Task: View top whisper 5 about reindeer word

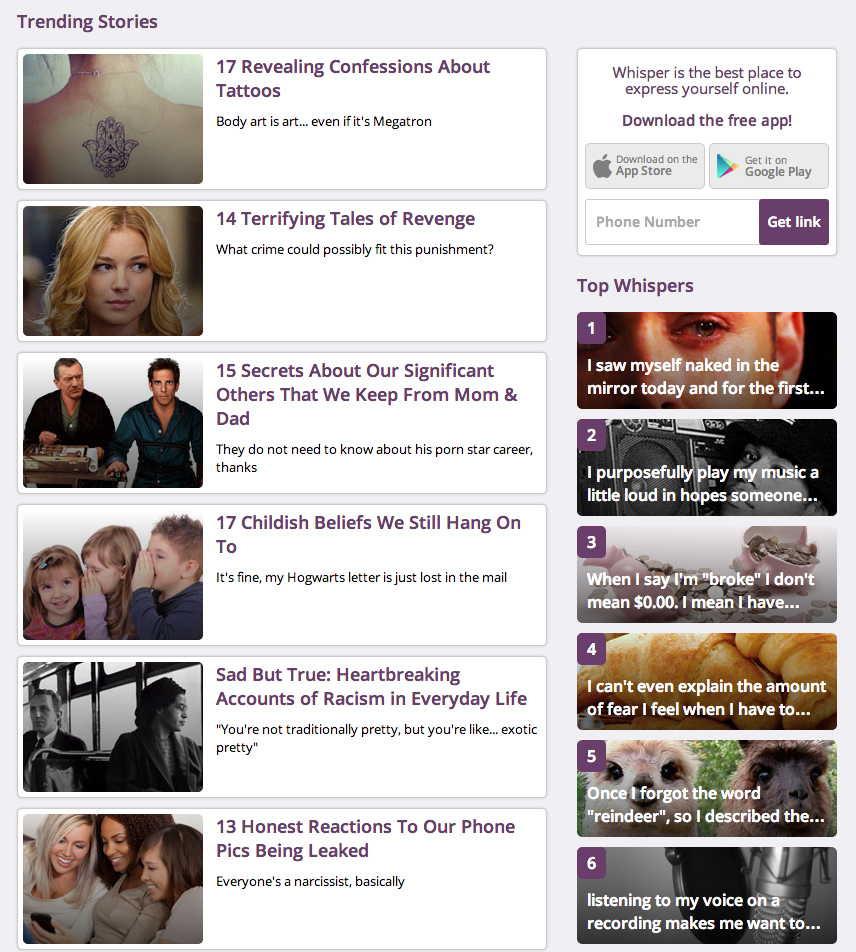Action: 707,788
